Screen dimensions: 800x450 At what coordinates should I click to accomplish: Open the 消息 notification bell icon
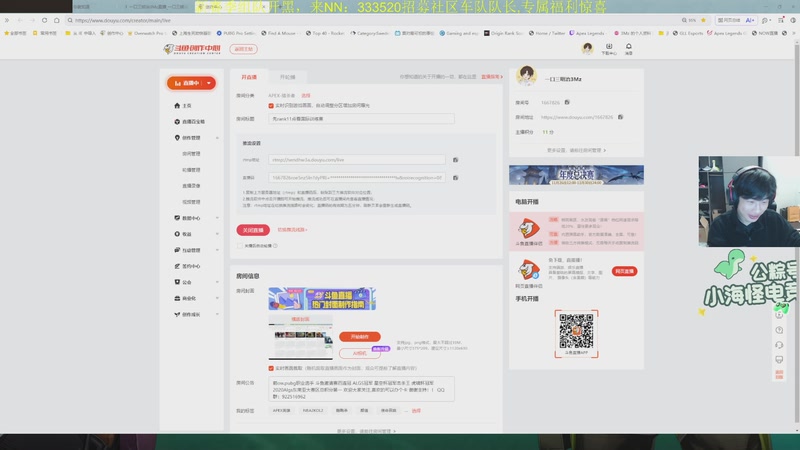coord(629,48)
